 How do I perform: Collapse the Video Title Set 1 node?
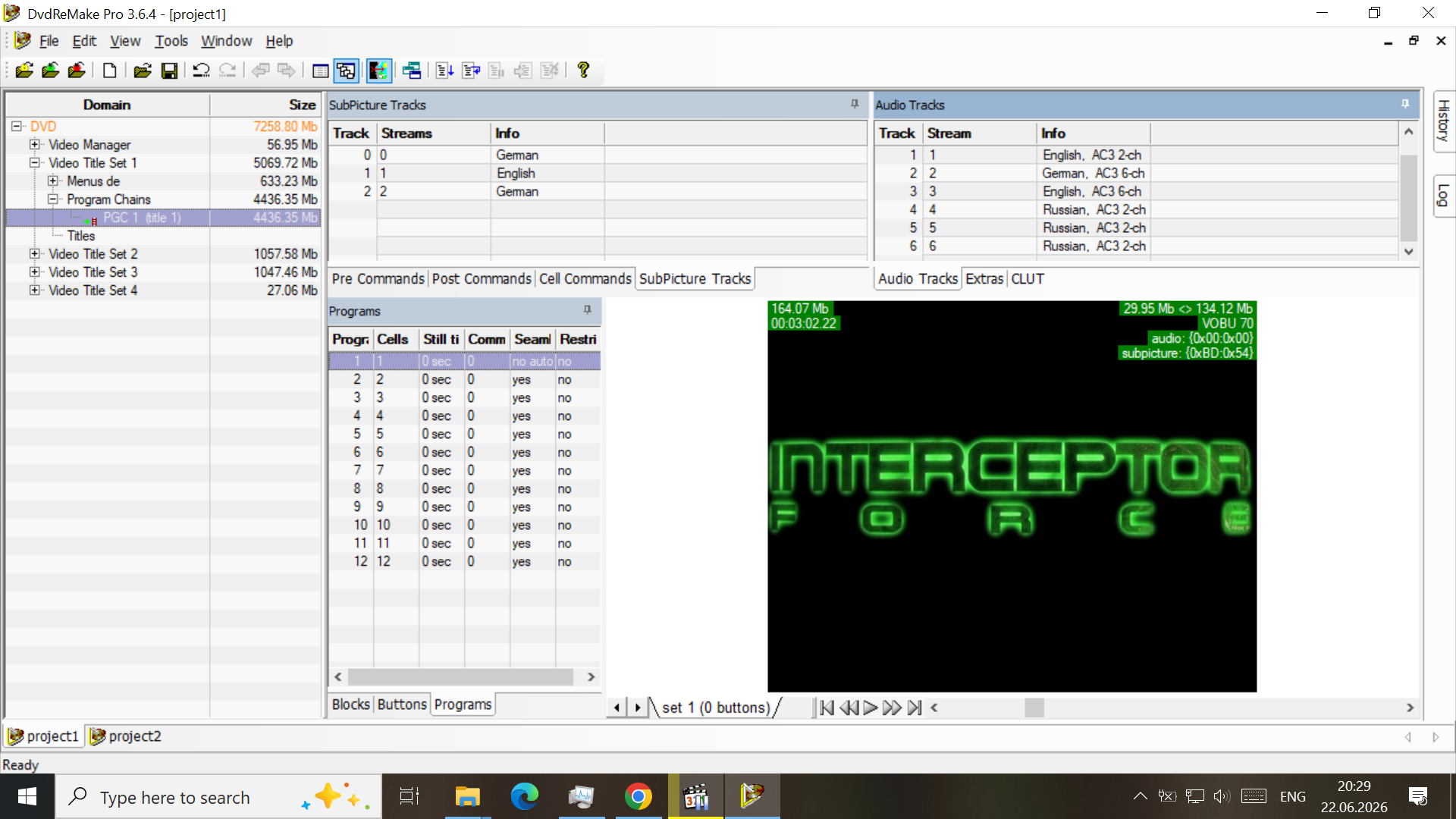(x=35, y=162)
